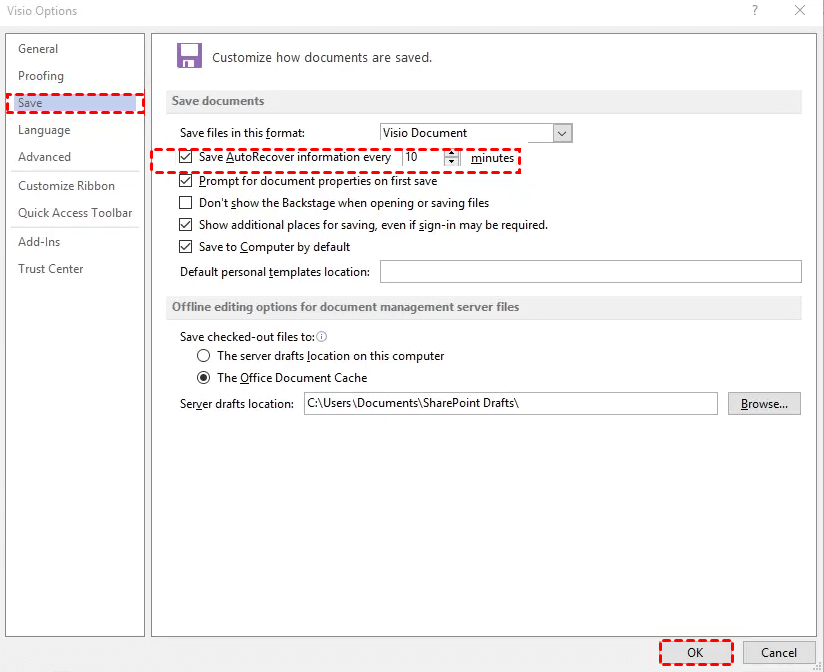This screenshot has width=824, height=672.
Task: Click the purple floppy disk save icon
Action: coord(189,56)
